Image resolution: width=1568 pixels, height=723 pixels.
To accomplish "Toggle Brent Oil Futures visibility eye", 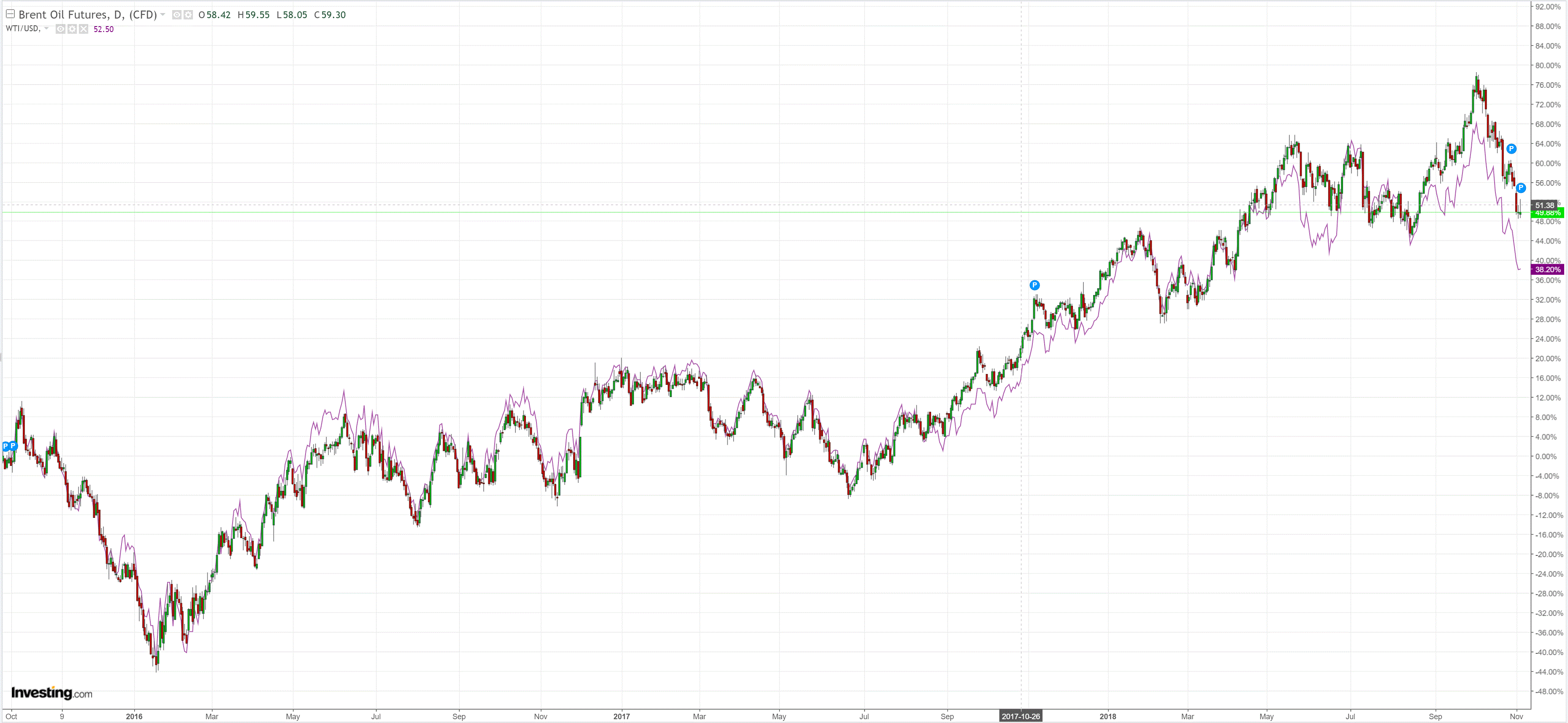I will (x=176, y=15).
